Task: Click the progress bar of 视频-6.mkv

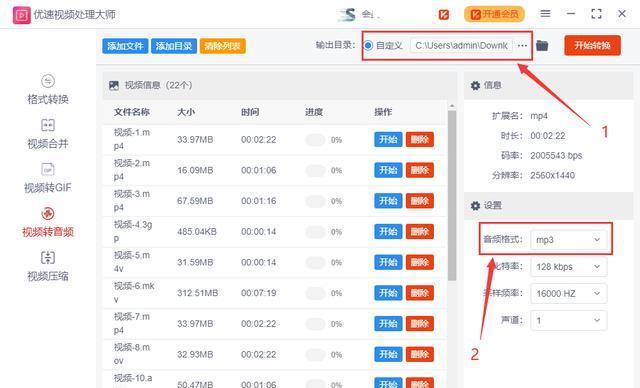Action: [x=315, y=293]
